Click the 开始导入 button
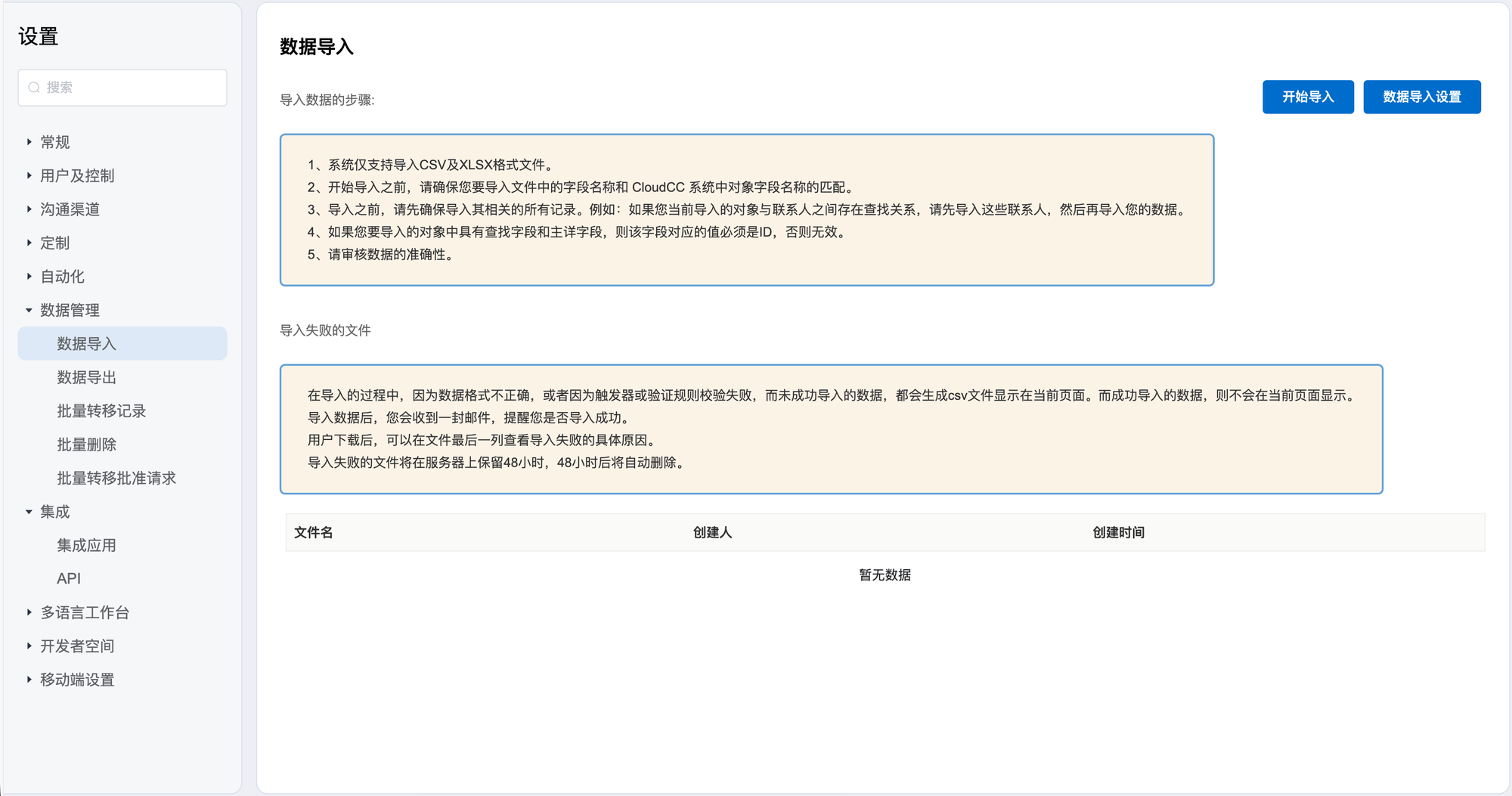 [x=1307, y=97]
